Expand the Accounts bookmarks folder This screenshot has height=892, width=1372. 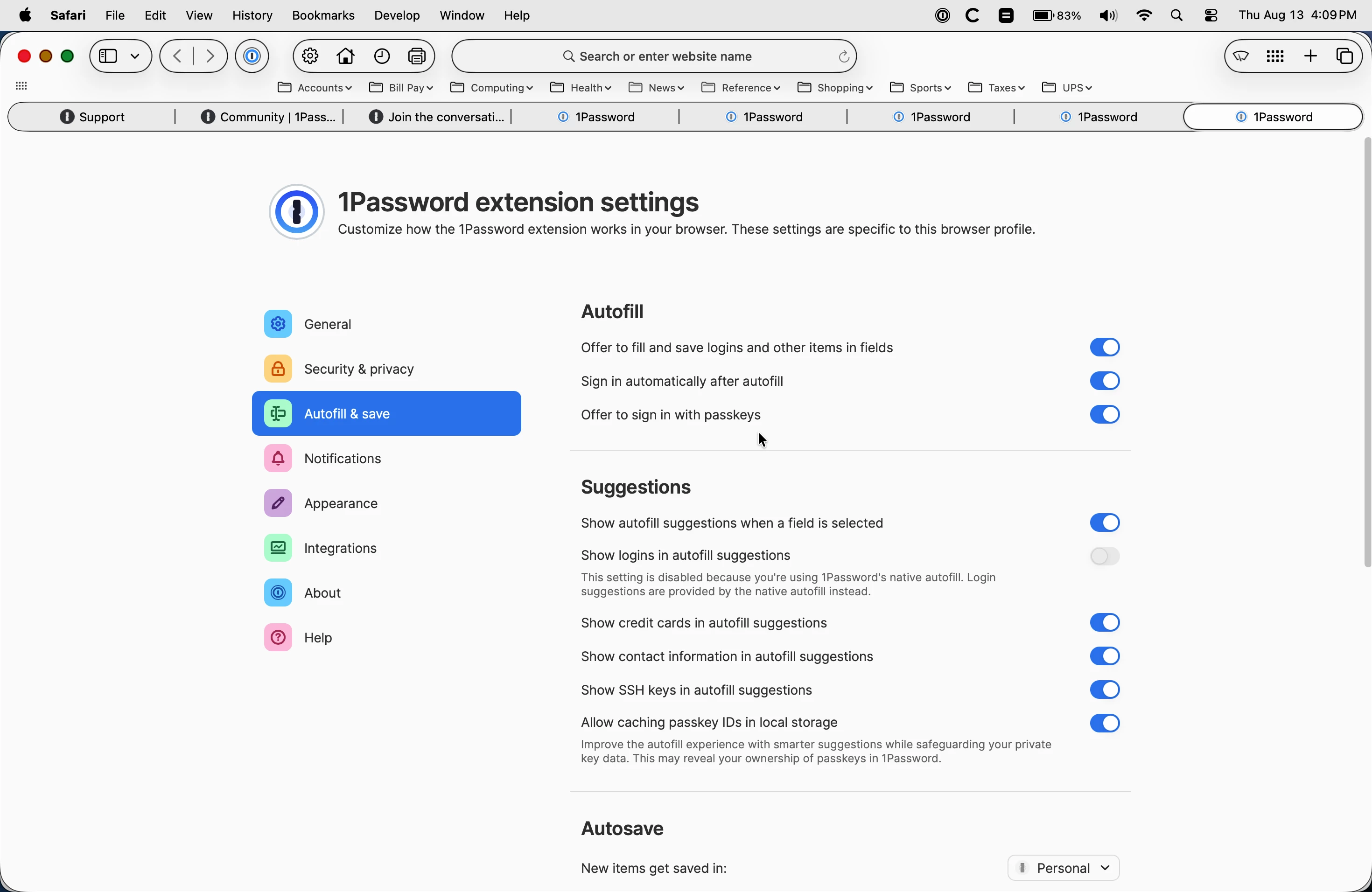[x=314, y=88]
